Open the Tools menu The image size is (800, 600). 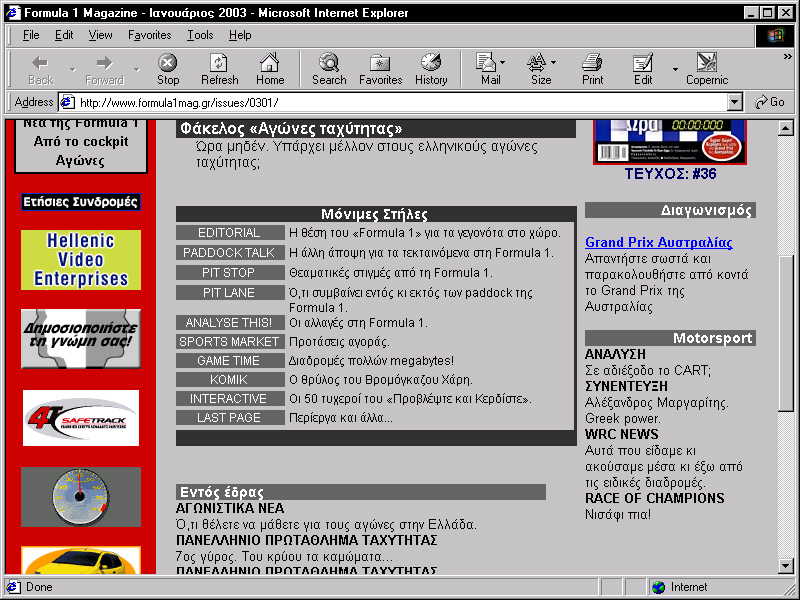(200, 35)
